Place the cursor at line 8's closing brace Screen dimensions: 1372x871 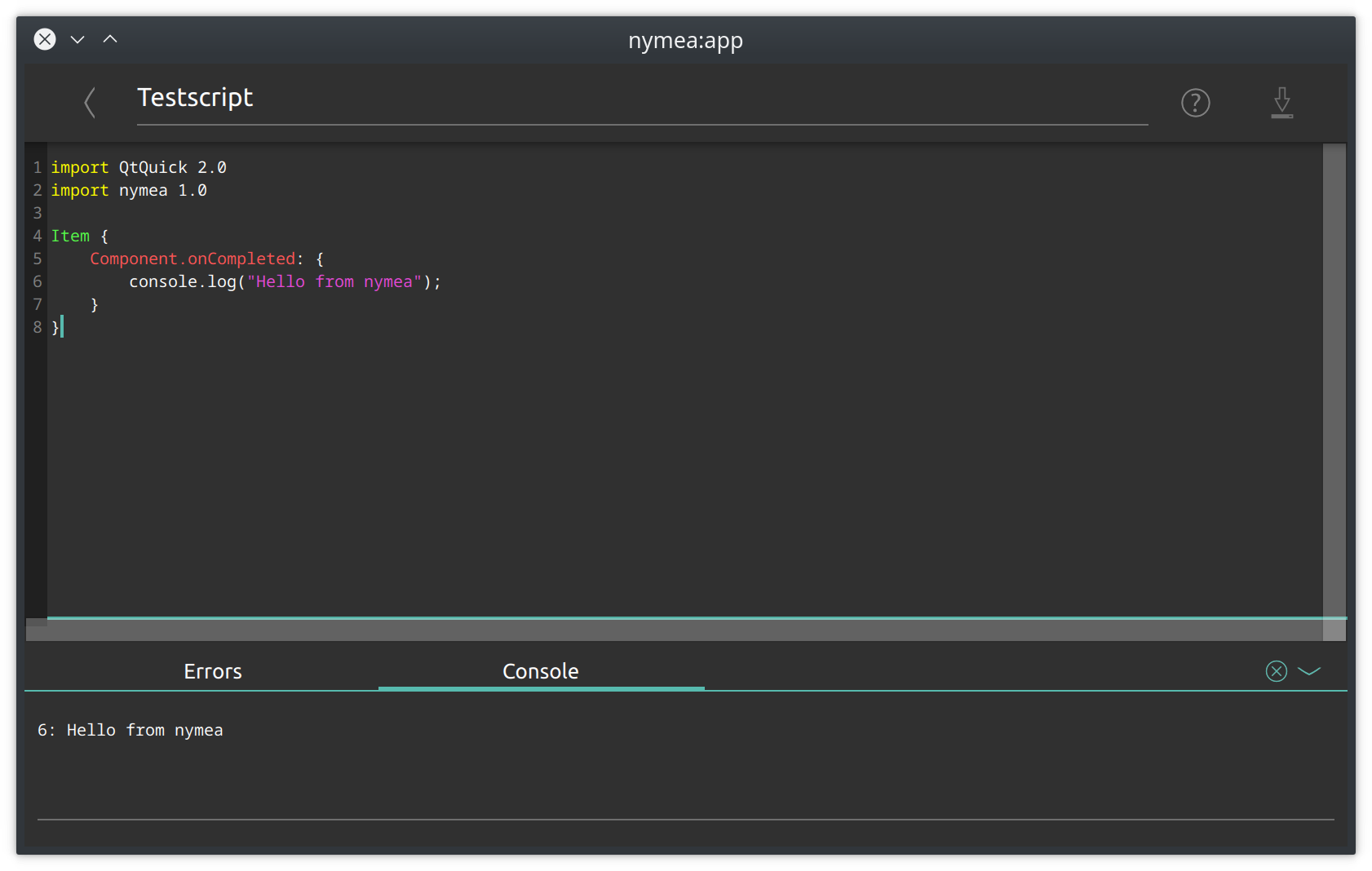click(55, 327)
